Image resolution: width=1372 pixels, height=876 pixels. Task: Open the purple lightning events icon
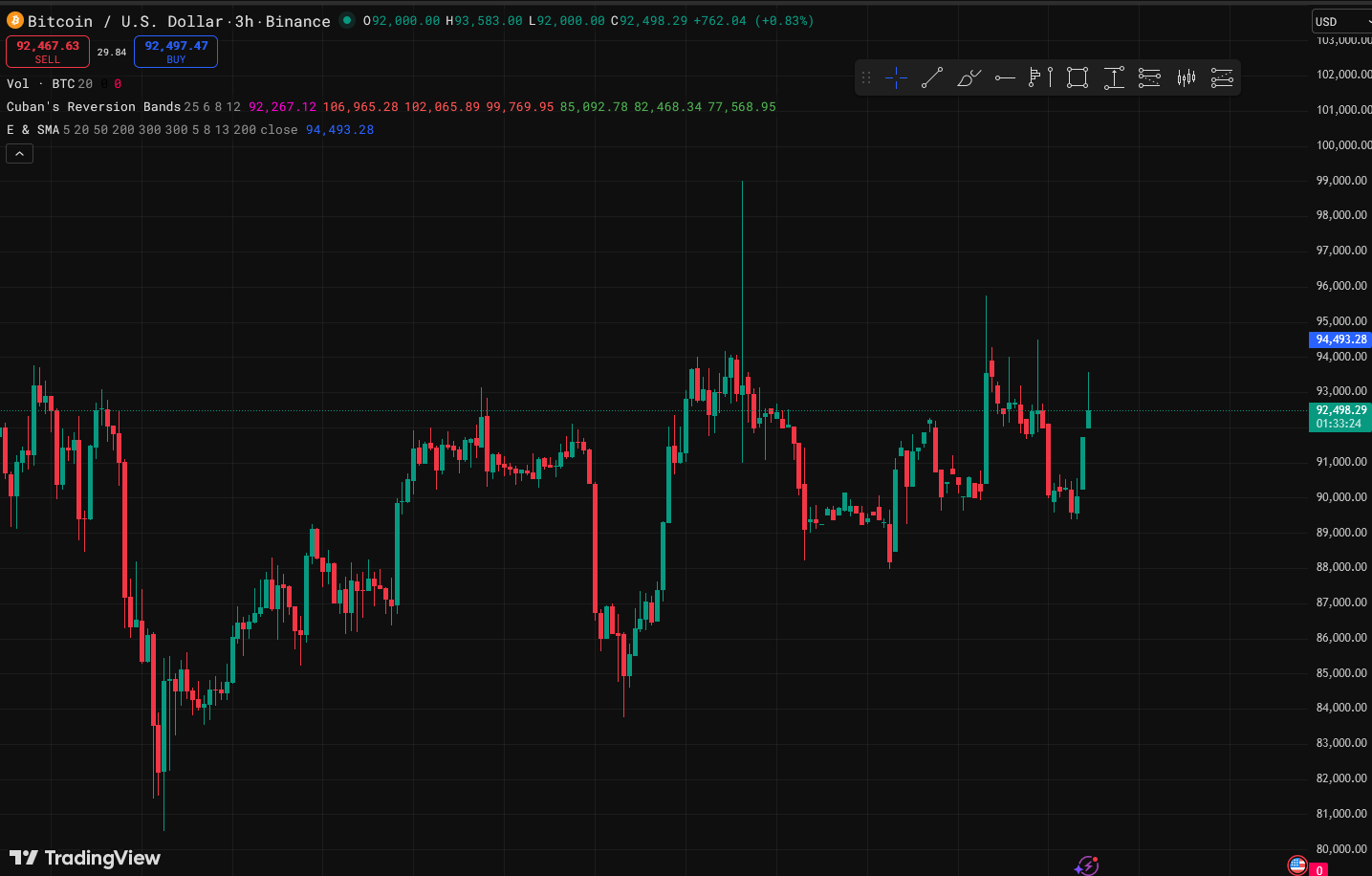point(1087,865)
